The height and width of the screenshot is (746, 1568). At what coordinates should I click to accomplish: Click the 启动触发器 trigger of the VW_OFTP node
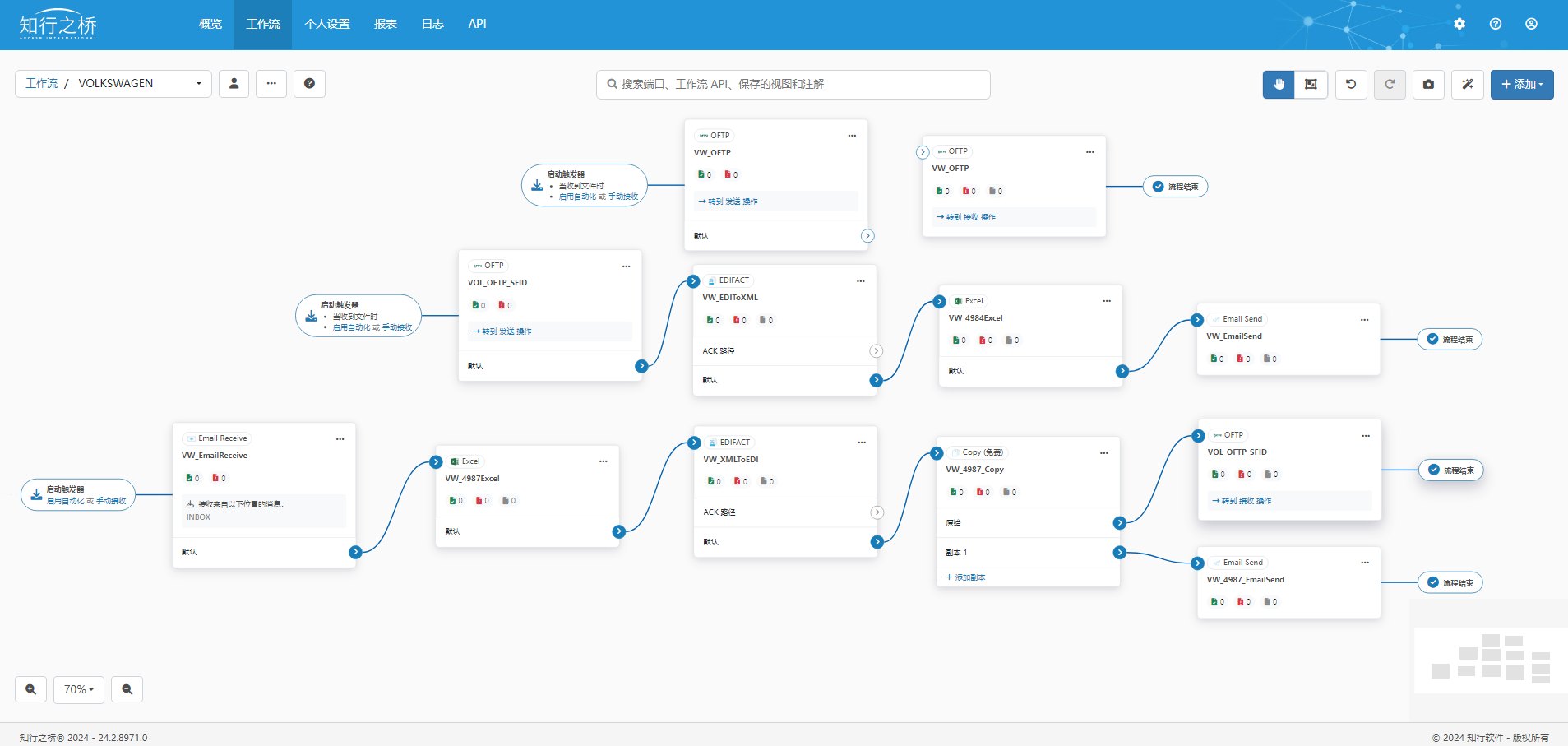pos(585,185)
